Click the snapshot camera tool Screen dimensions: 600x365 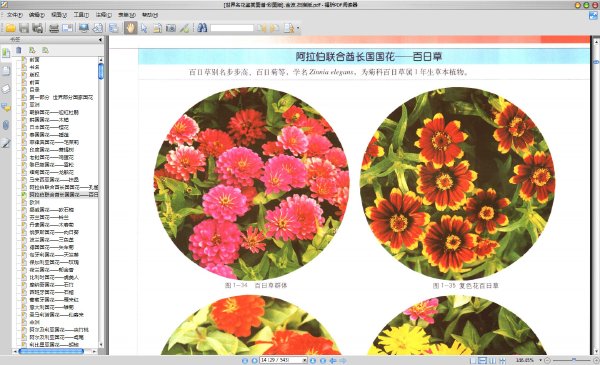point(171,28)
